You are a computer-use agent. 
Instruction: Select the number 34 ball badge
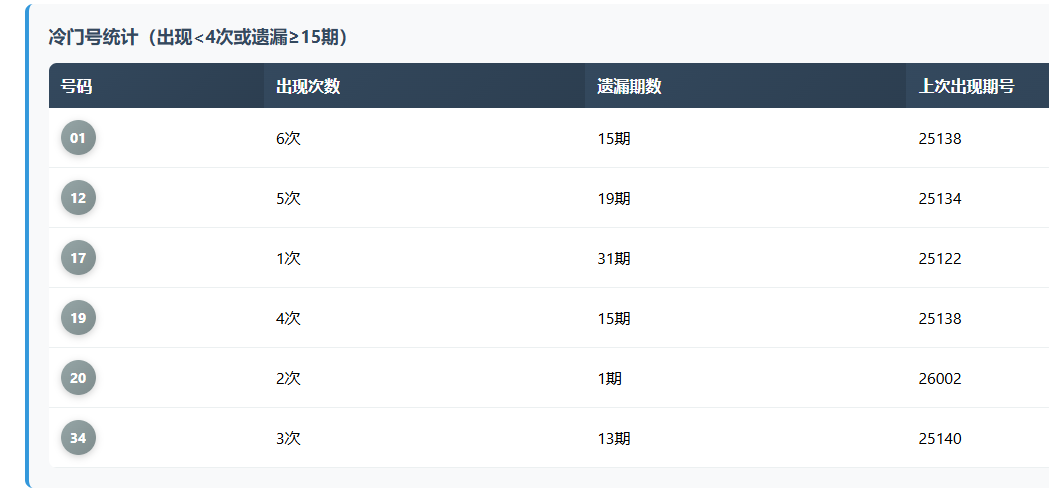point(78,438)
